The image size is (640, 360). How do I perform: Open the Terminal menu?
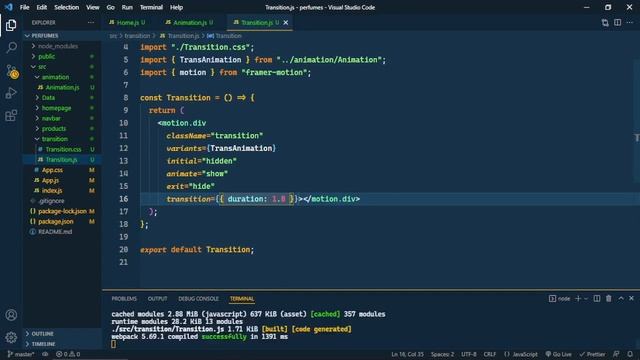click(151, 7)
